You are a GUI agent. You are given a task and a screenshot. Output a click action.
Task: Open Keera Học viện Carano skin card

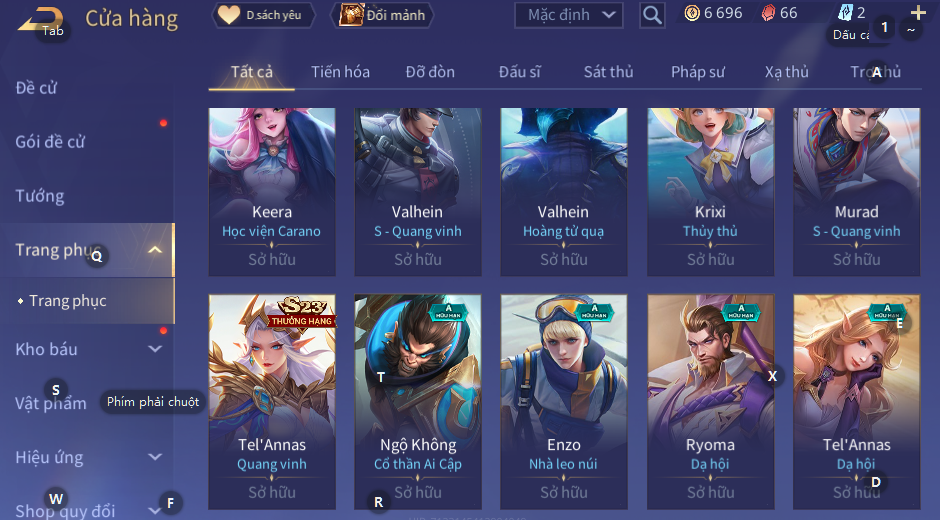tap(272, 192)
